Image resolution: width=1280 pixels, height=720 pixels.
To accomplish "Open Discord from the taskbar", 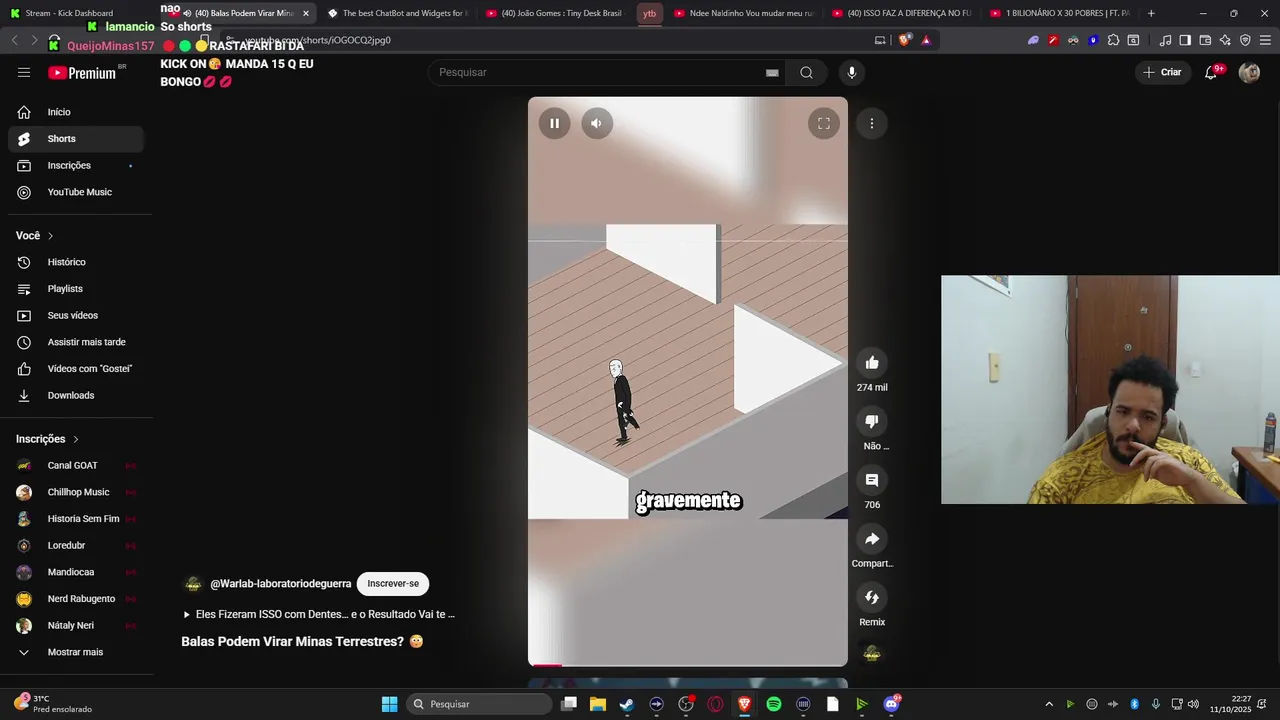I will pos(891,704).
